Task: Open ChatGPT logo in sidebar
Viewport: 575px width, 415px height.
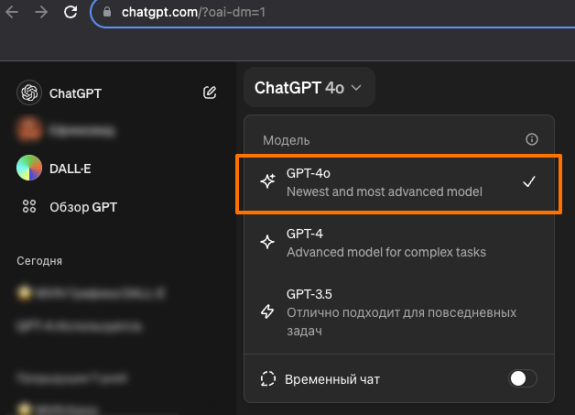Action: (x=29, y=93)
